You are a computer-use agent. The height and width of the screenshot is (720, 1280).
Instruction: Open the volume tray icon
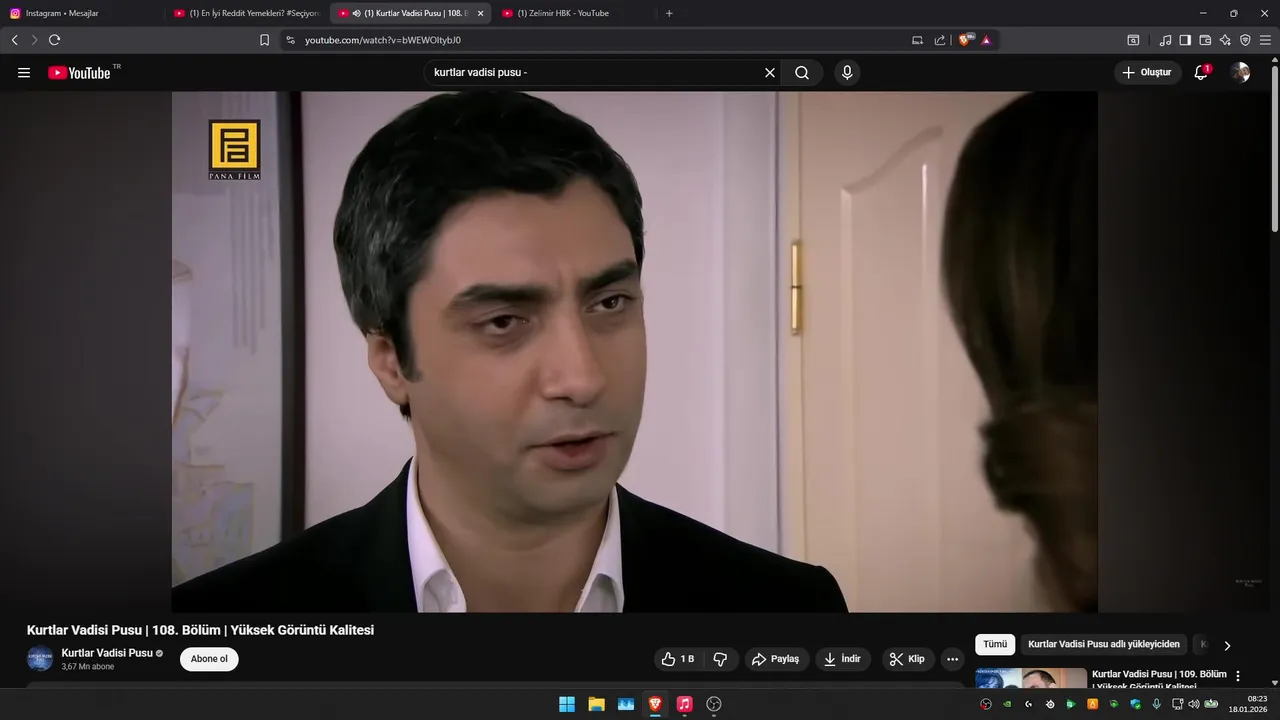[1193, 704]
